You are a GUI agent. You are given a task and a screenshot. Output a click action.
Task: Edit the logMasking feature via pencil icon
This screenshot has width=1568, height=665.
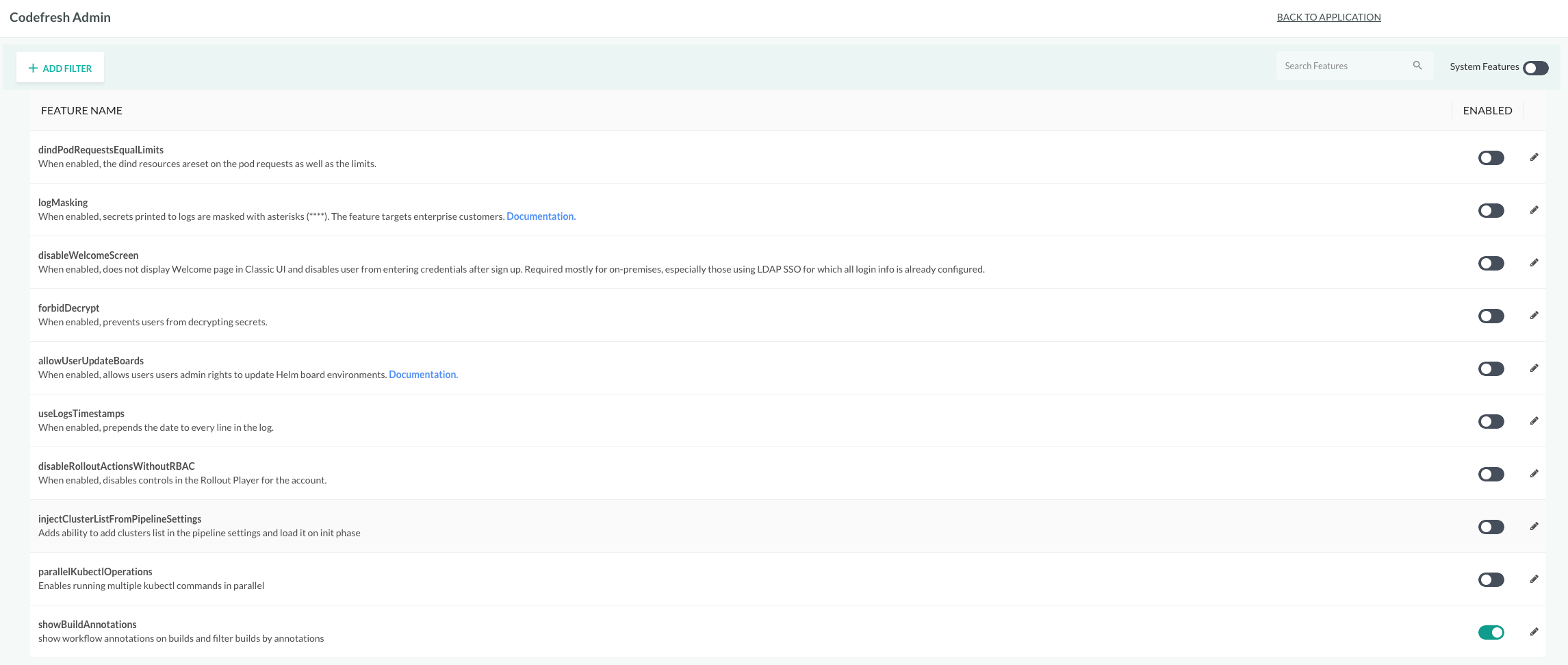(1534, 210)
